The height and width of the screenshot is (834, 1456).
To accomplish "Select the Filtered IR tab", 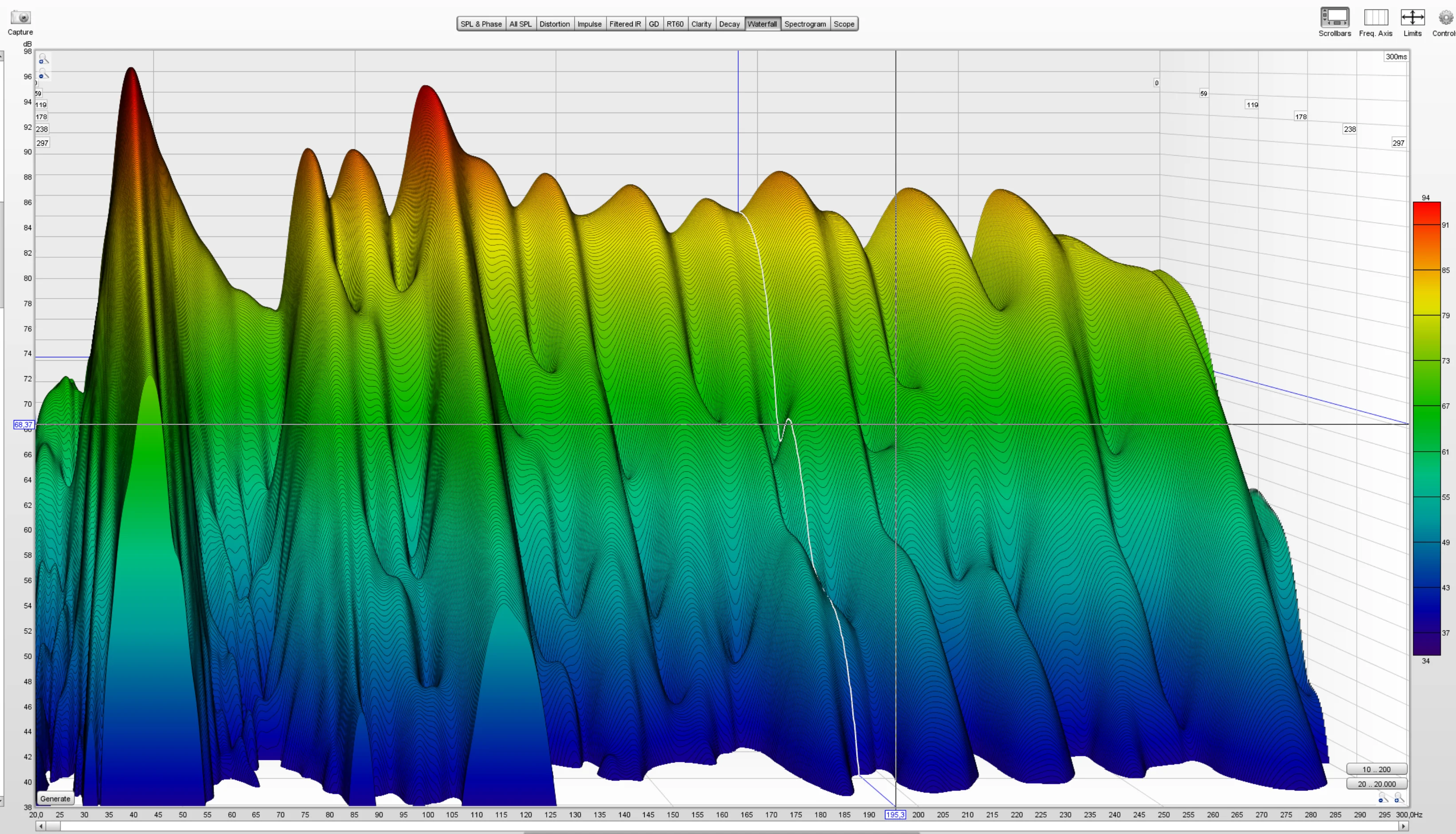I will pos(625,24).
